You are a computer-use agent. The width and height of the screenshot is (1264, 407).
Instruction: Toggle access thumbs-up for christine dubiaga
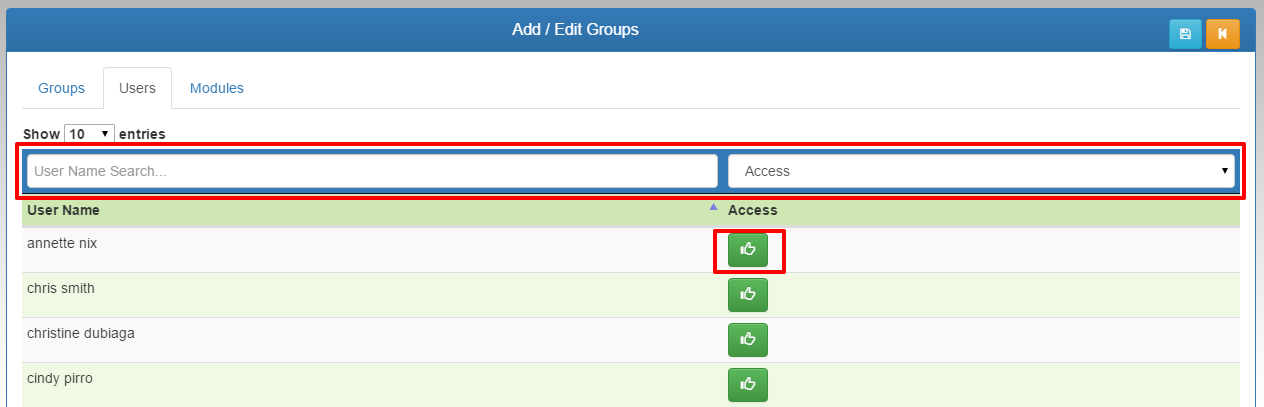click(748, 340)
